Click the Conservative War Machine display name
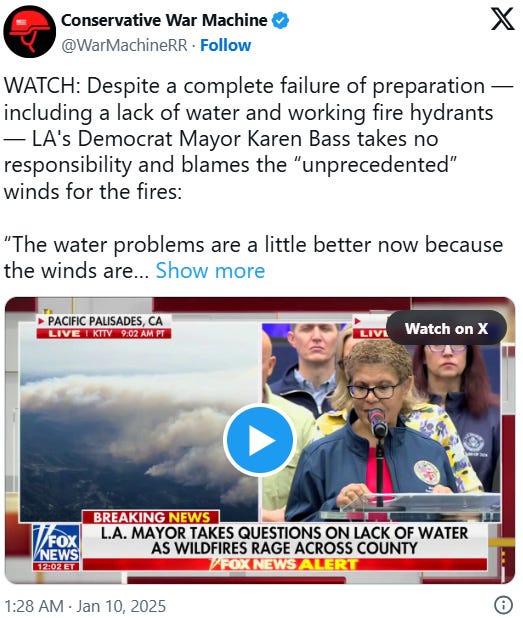Screen dimensions: 523x618 (x=164, y=20)
